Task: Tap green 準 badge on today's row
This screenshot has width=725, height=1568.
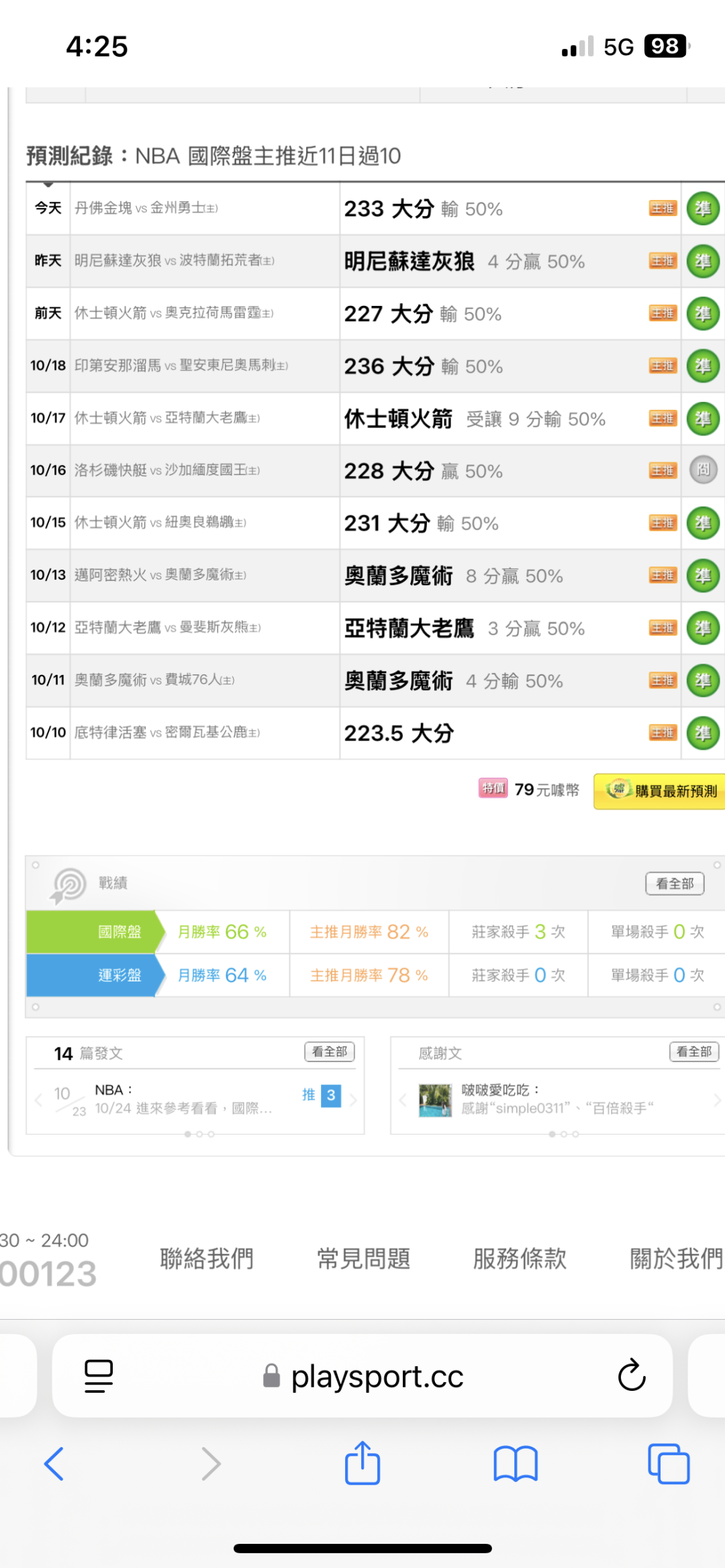Action: point(703,209)
